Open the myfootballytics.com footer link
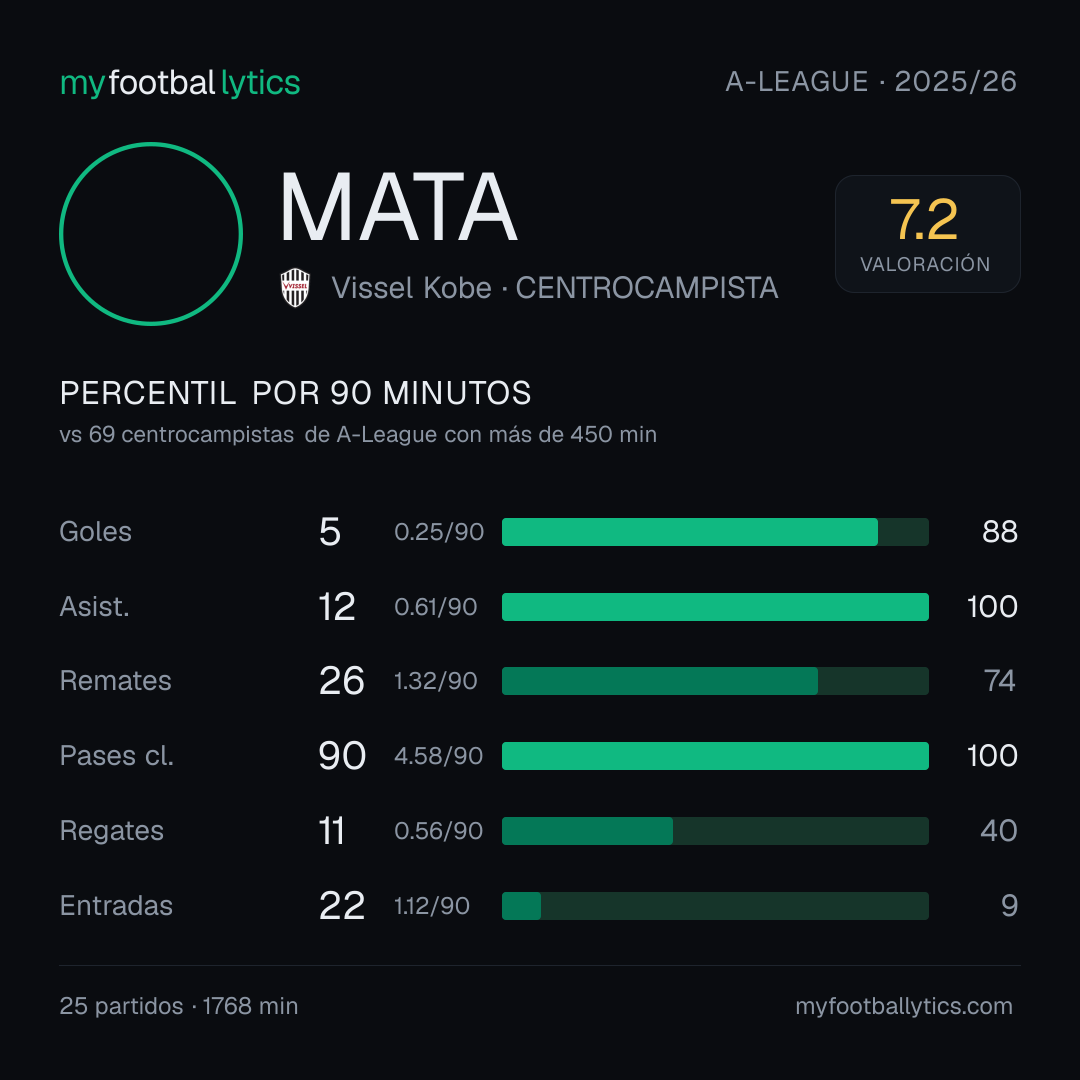Image resolution: width=1080 pixels, height=1080 pixels. click(904, 1006)
